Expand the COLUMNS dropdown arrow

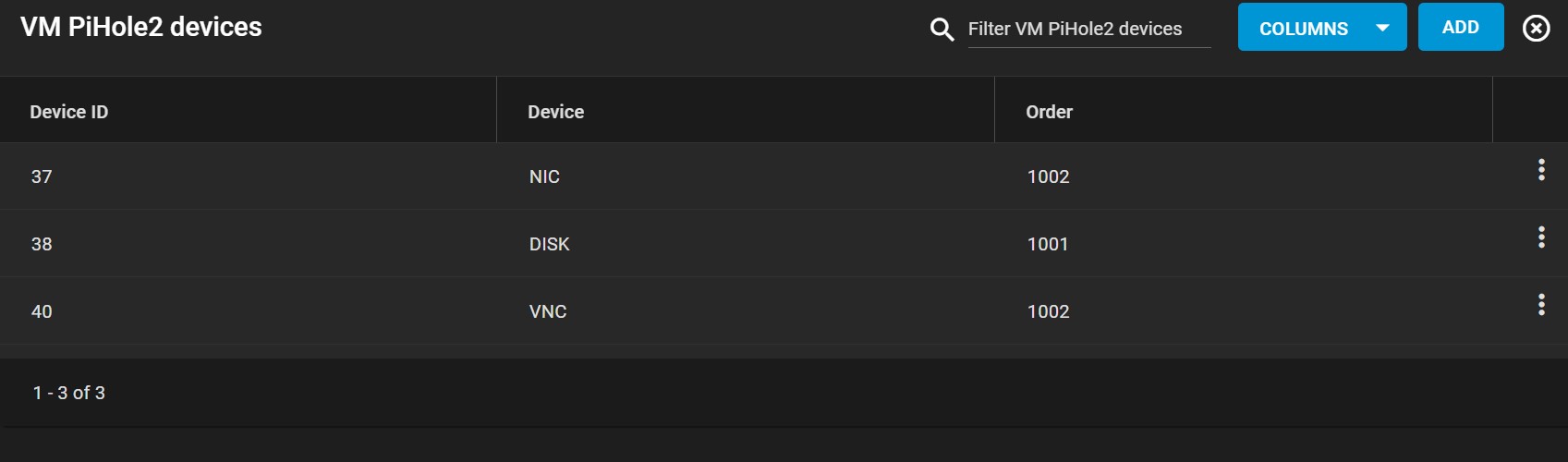click(x=1382, y=28)
